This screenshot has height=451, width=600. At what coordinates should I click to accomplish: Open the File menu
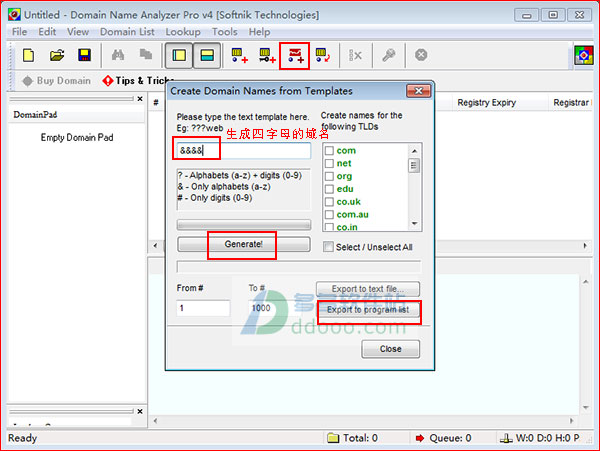click(x=20, y=32)
